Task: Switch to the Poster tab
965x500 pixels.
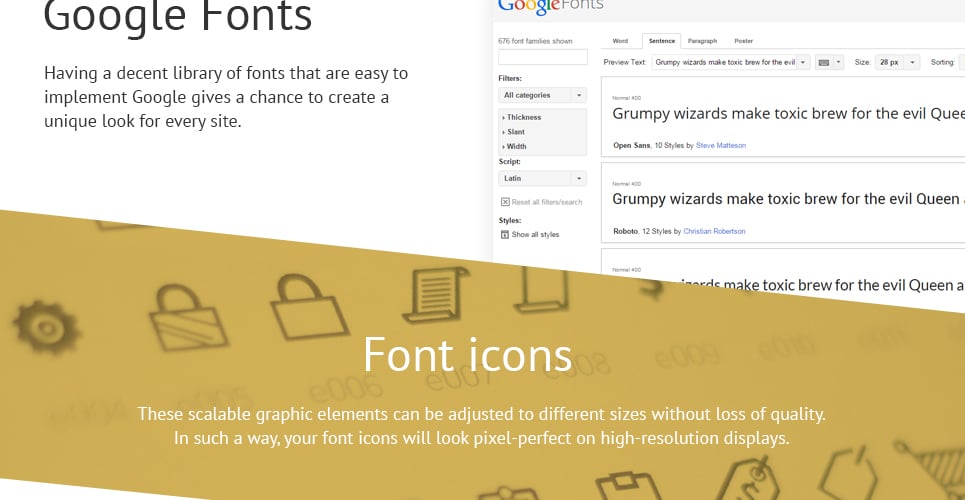Action: 743,41
